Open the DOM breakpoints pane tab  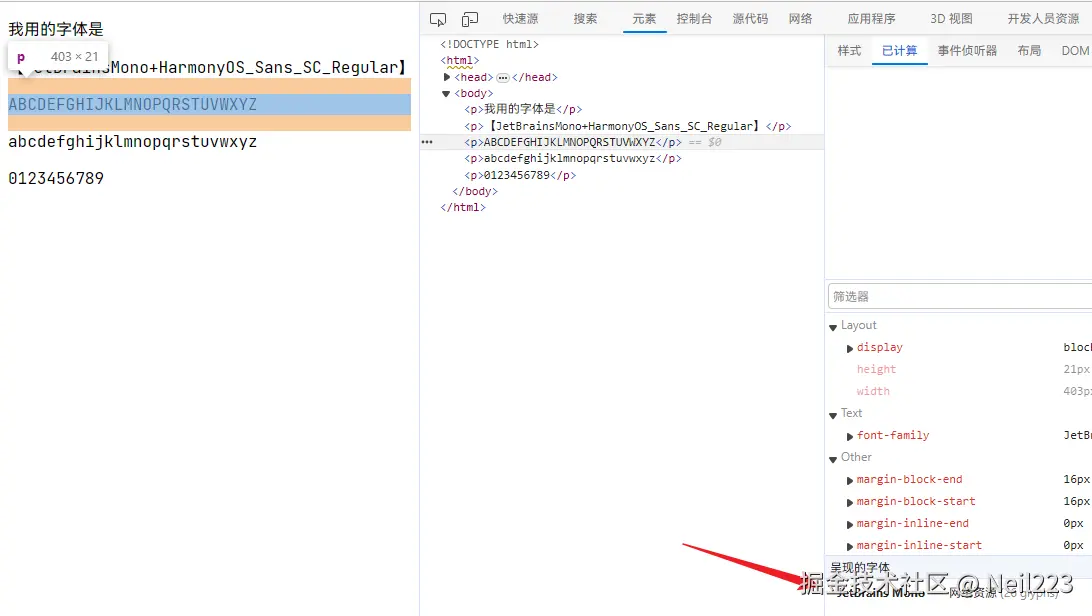click(x=1075, y=51)
